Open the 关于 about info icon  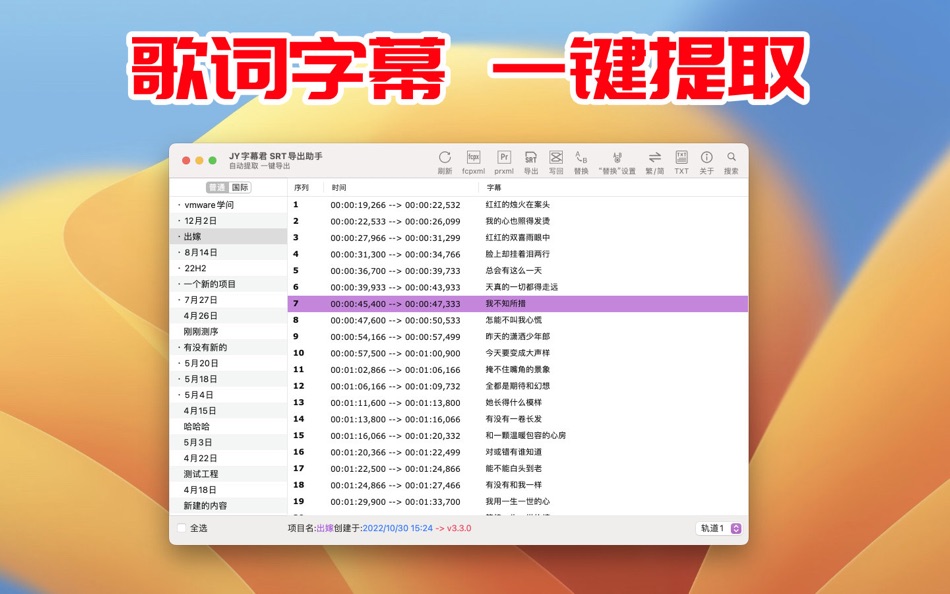706,158
